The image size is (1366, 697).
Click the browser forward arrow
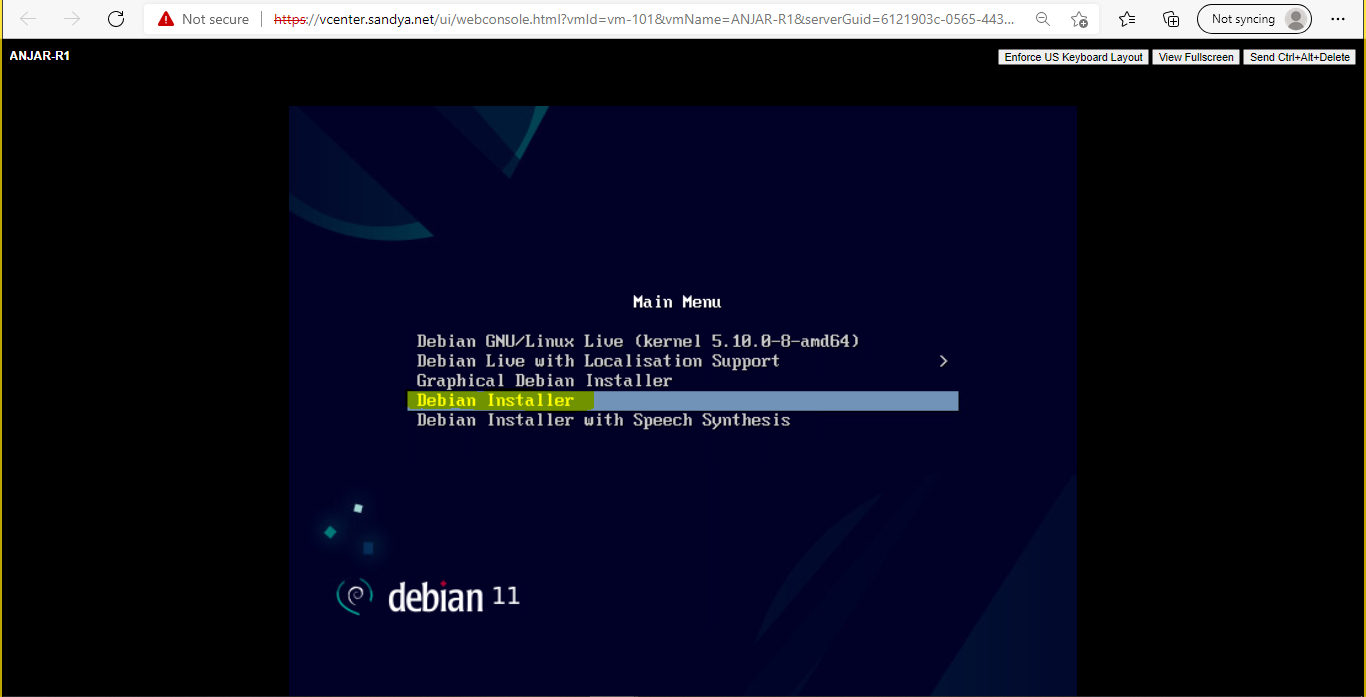[72, 19]
